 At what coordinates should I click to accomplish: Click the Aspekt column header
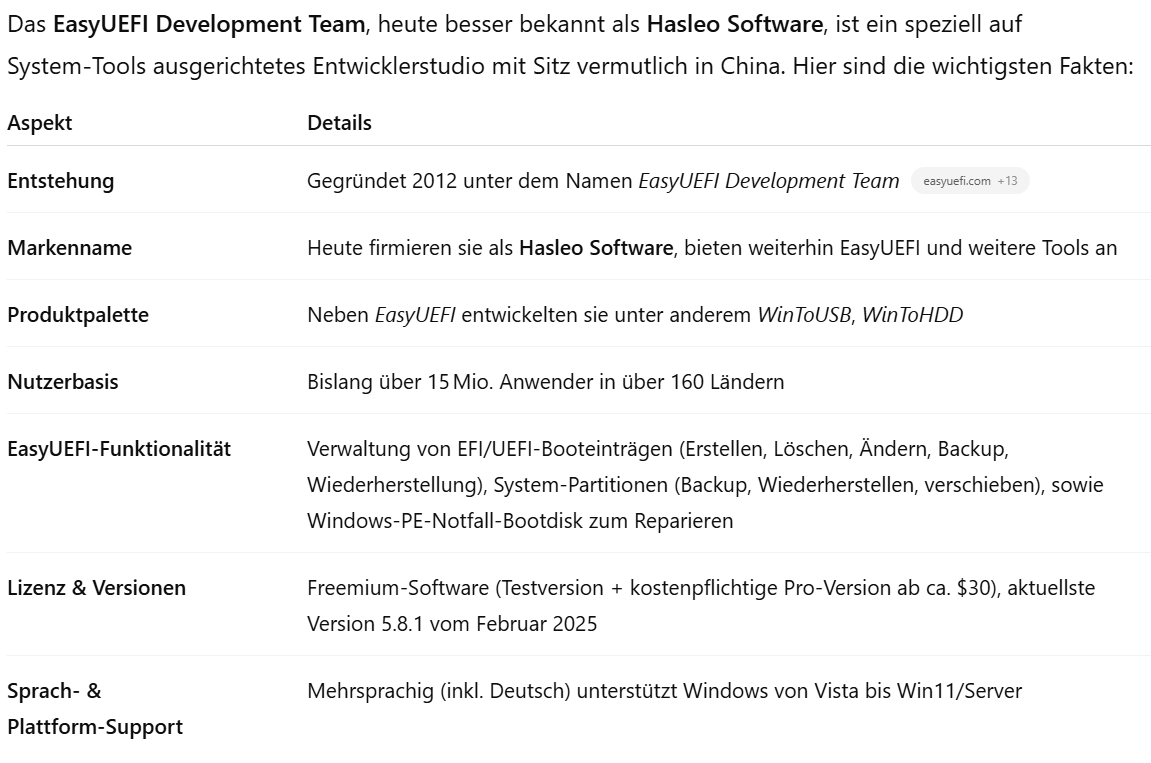tap(40, 123)
